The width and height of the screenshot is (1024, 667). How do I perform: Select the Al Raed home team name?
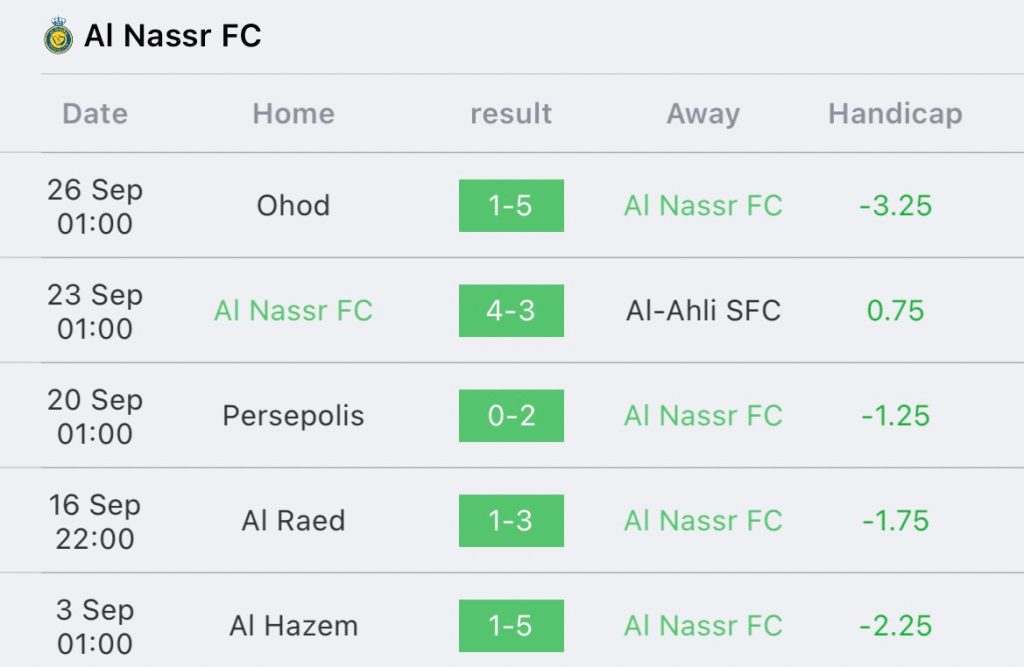click(293, 521)
